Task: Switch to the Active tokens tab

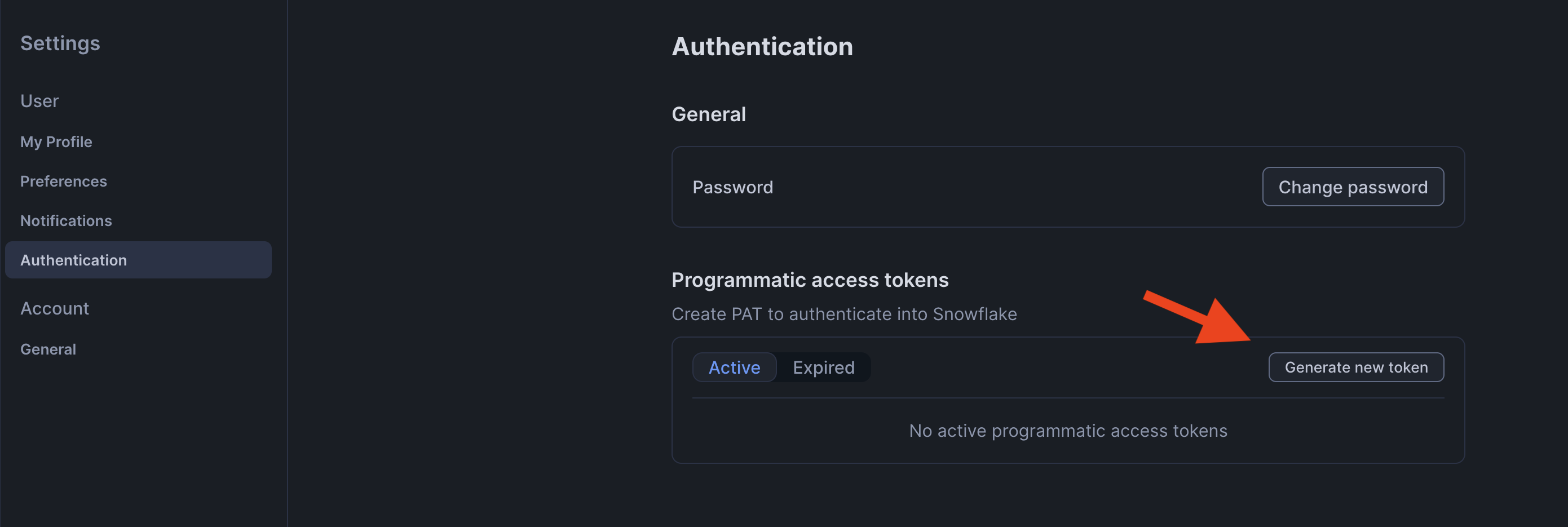Action: pyautogui.click(x=734, y=367)
